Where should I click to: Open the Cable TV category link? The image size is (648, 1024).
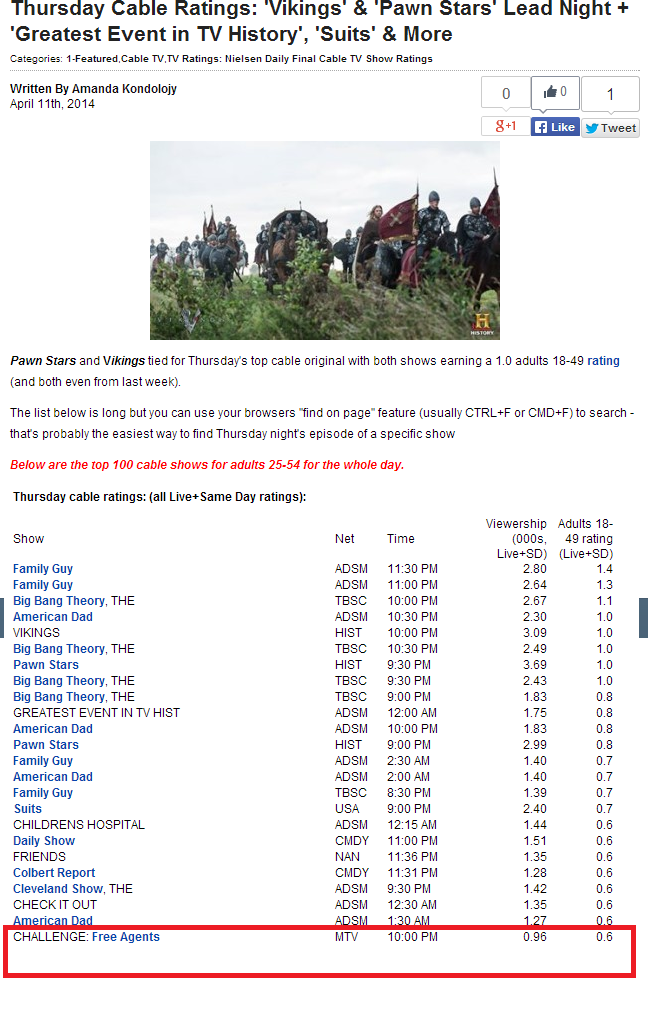point(143,59)
